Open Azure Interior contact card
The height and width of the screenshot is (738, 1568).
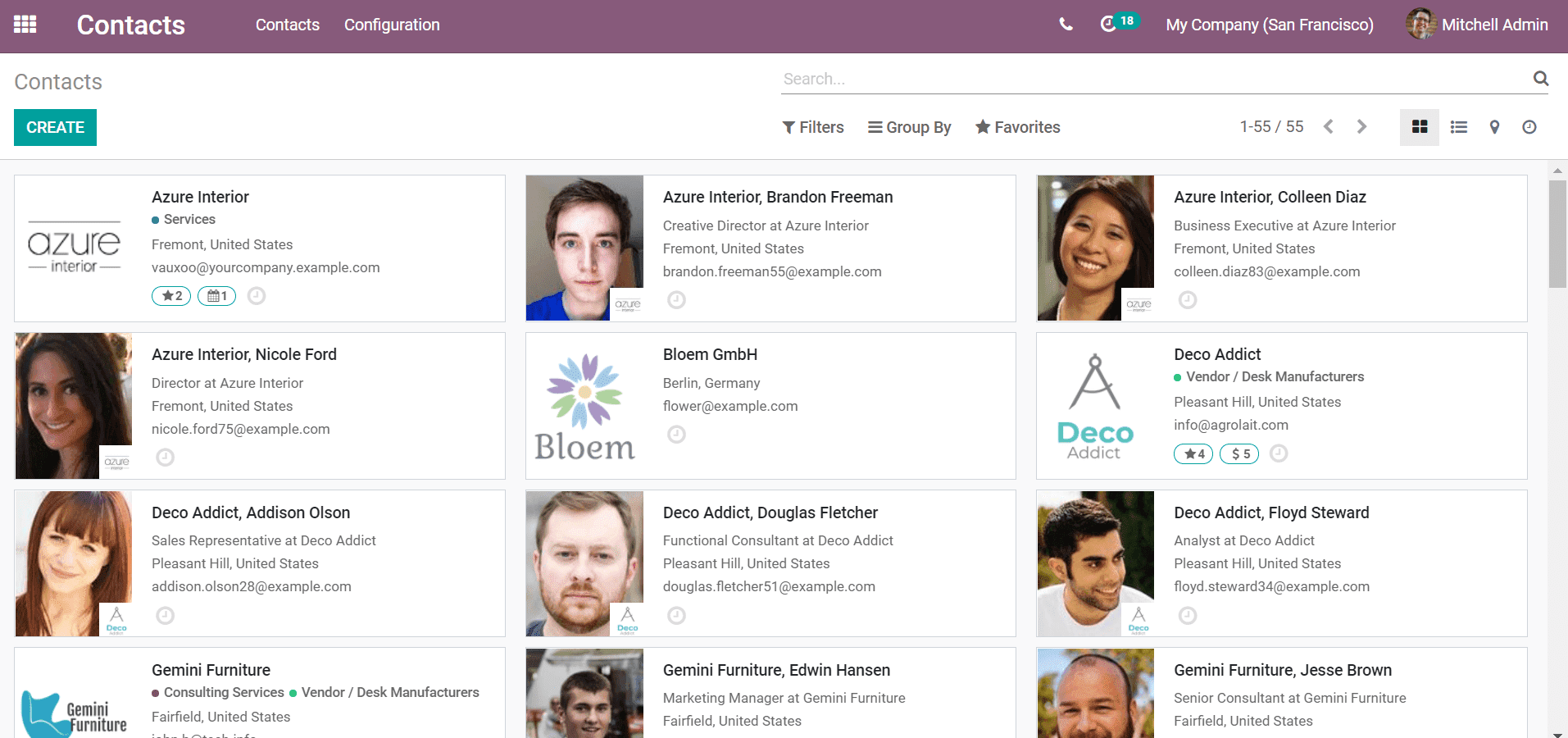(260, 248)
